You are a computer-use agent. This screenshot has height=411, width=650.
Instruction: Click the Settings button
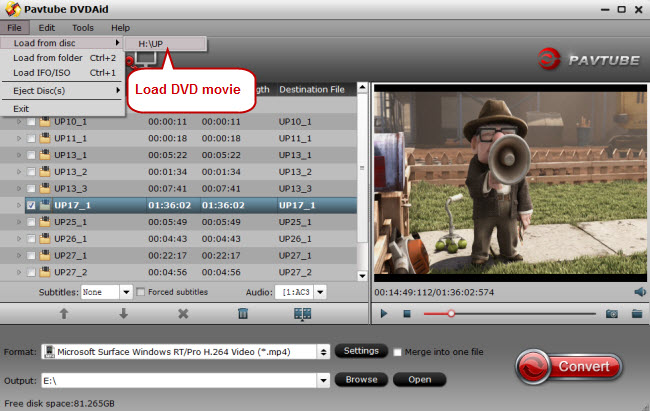(x=361, y=351)
